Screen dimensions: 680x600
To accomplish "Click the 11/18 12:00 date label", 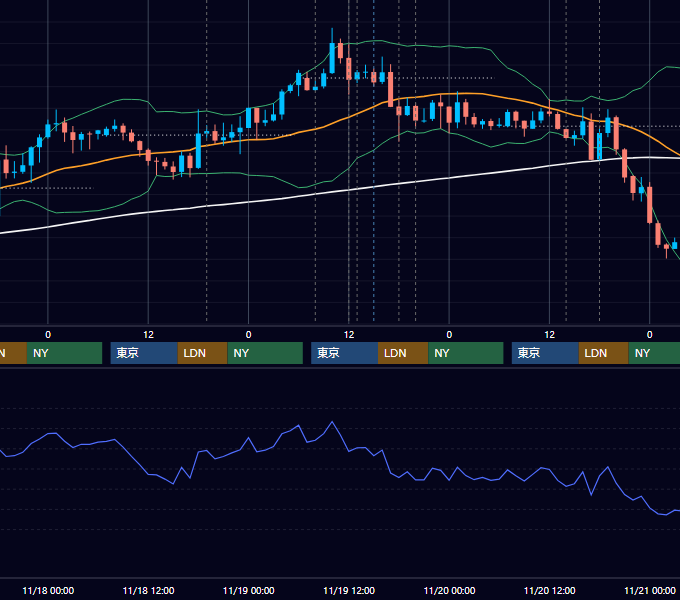I will (x=148, y=590).
